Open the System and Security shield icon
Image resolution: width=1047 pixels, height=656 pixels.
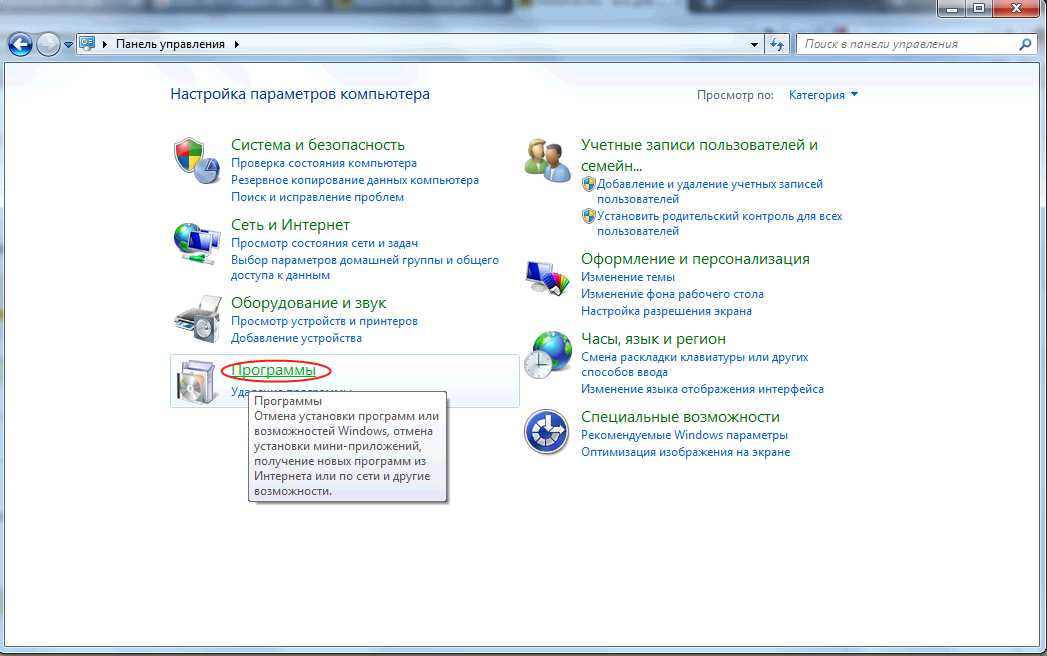(197, 160)
